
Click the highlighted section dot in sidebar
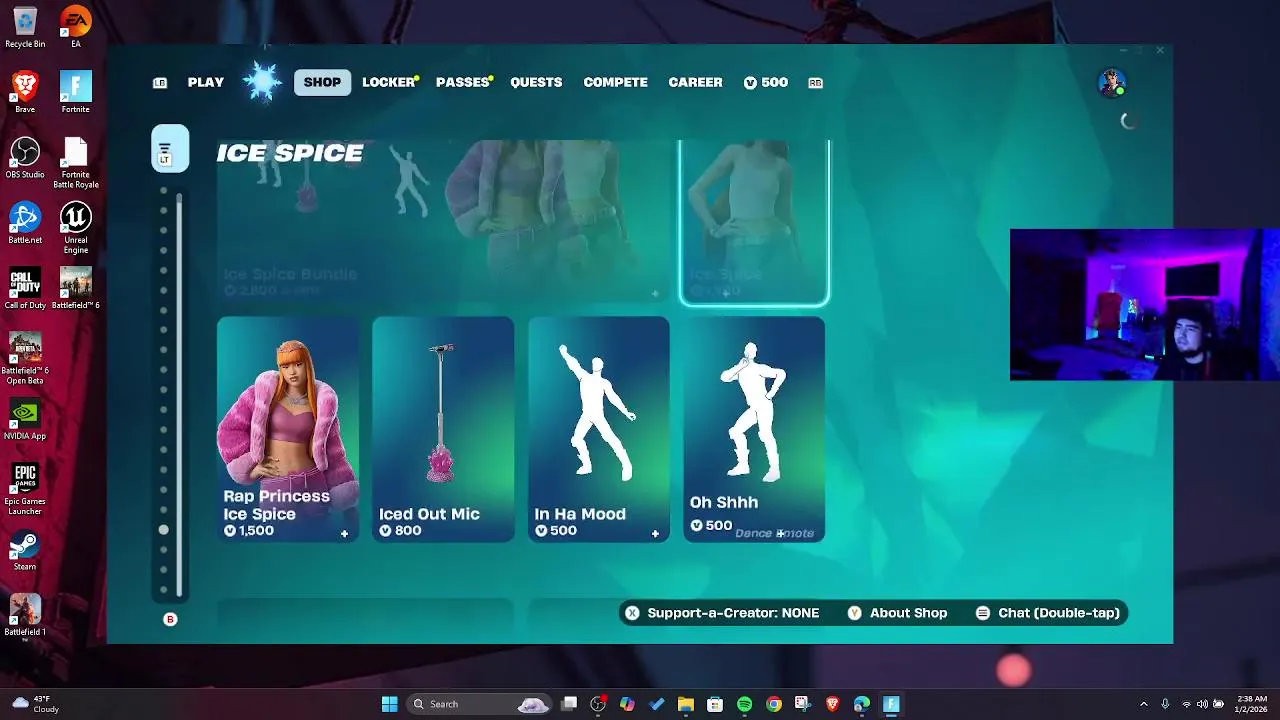(x=164, y=530)
